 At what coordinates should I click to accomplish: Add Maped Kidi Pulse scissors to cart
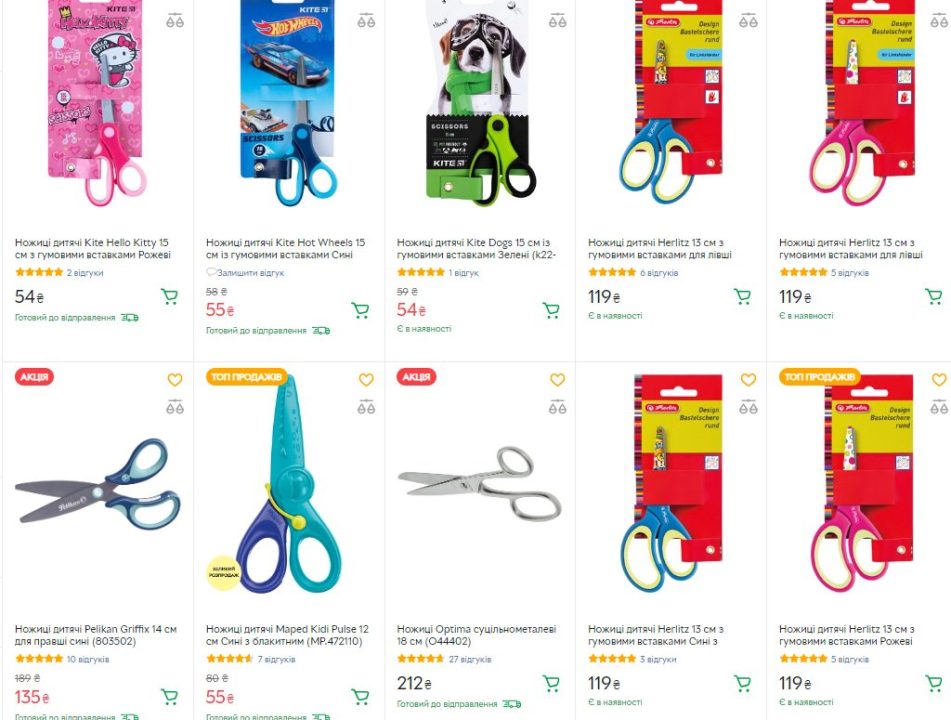point(360,696)
